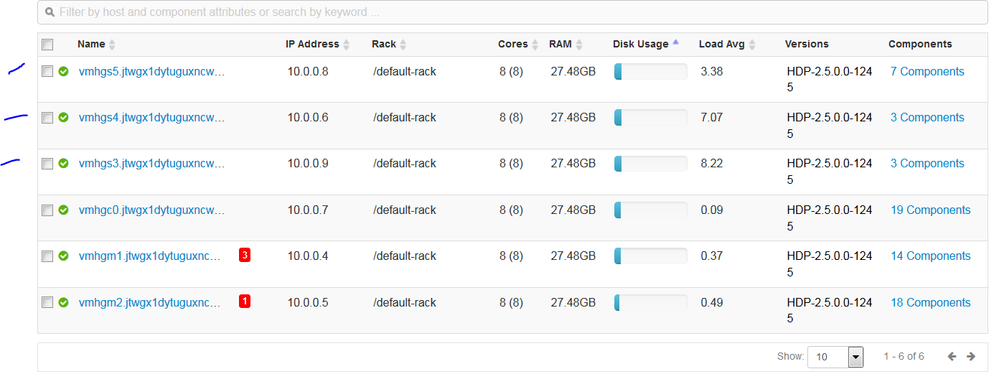Click the Rack column header
The image size is (999, 387).
[384, 44]
